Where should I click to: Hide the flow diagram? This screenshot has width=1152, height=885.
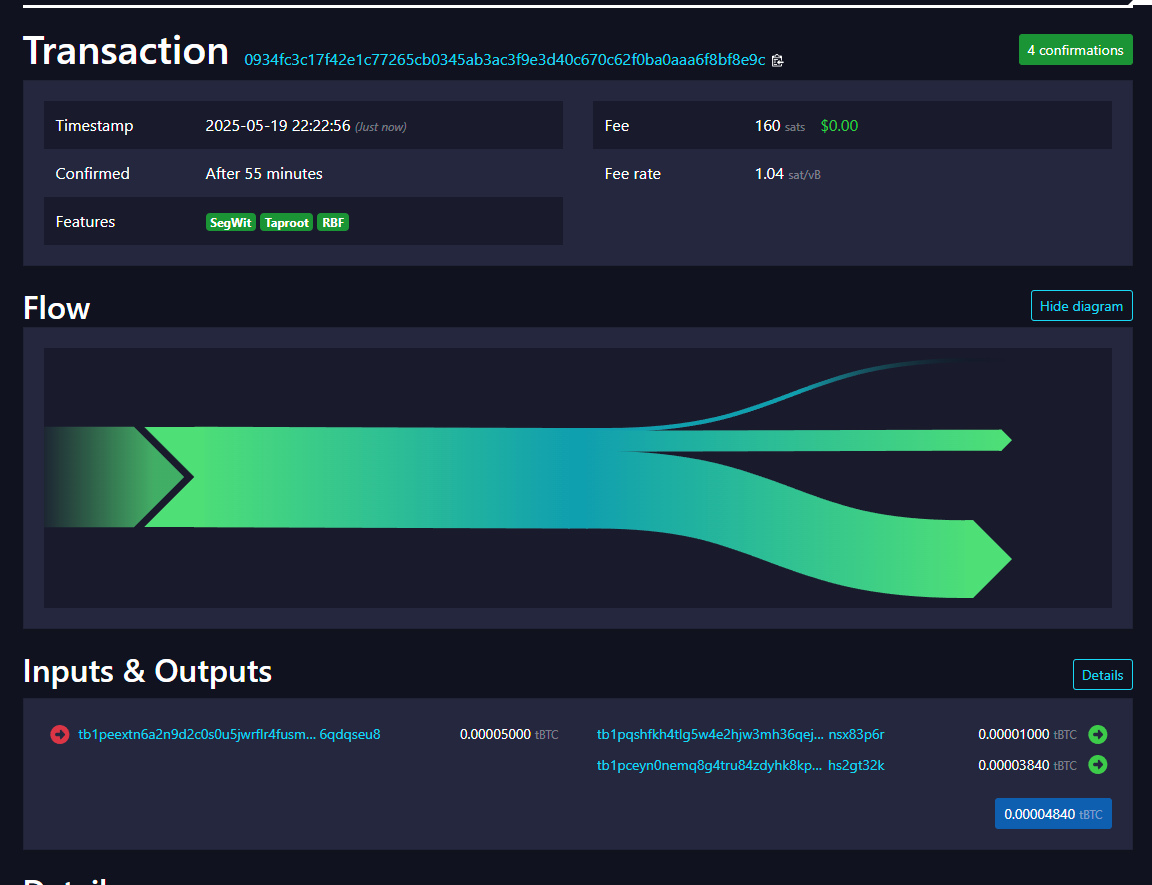click(1081, 306)
